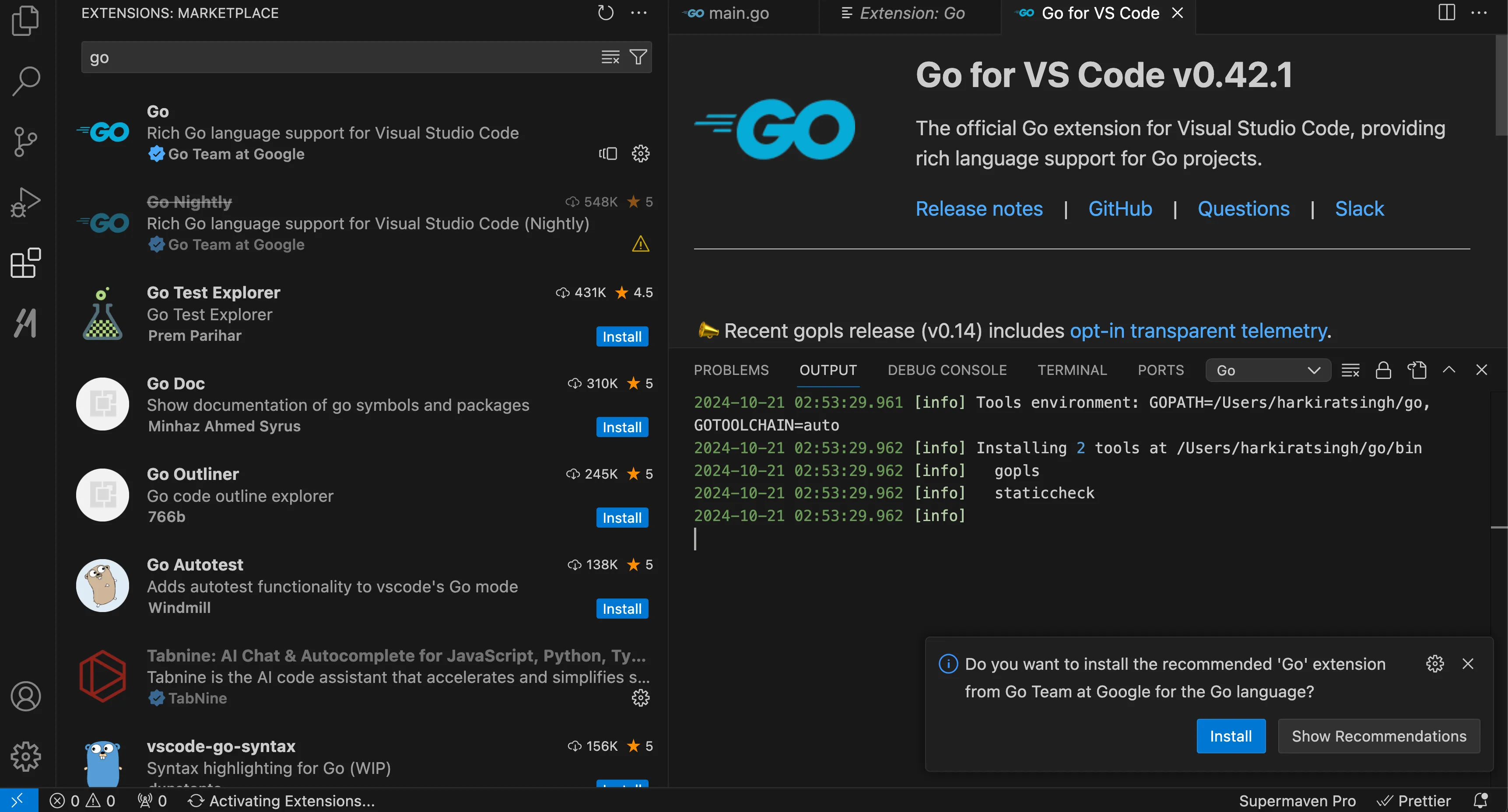
Task: Select the Extensions sidebar icon
Action: pos(25,263)
